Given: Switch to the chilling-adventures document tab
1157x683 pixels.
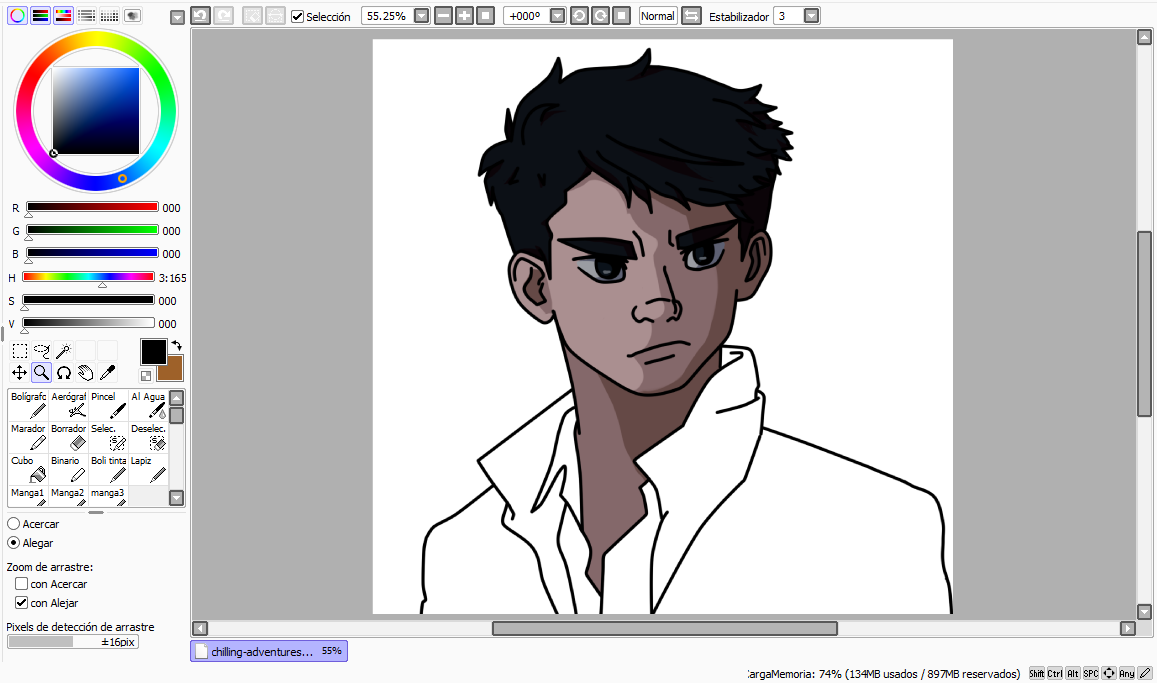Looking at the screenshot, I should [269, 651].
